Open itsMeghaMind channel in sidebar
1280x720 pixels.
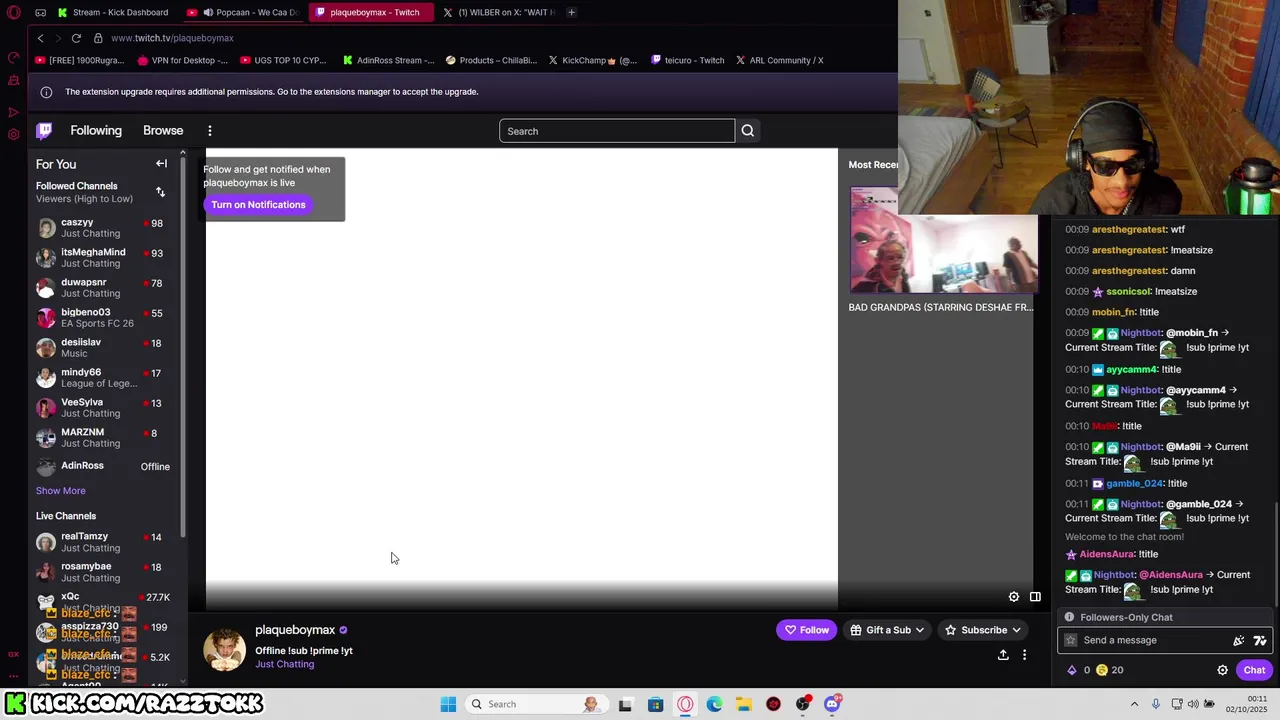[x=100, y=258]
